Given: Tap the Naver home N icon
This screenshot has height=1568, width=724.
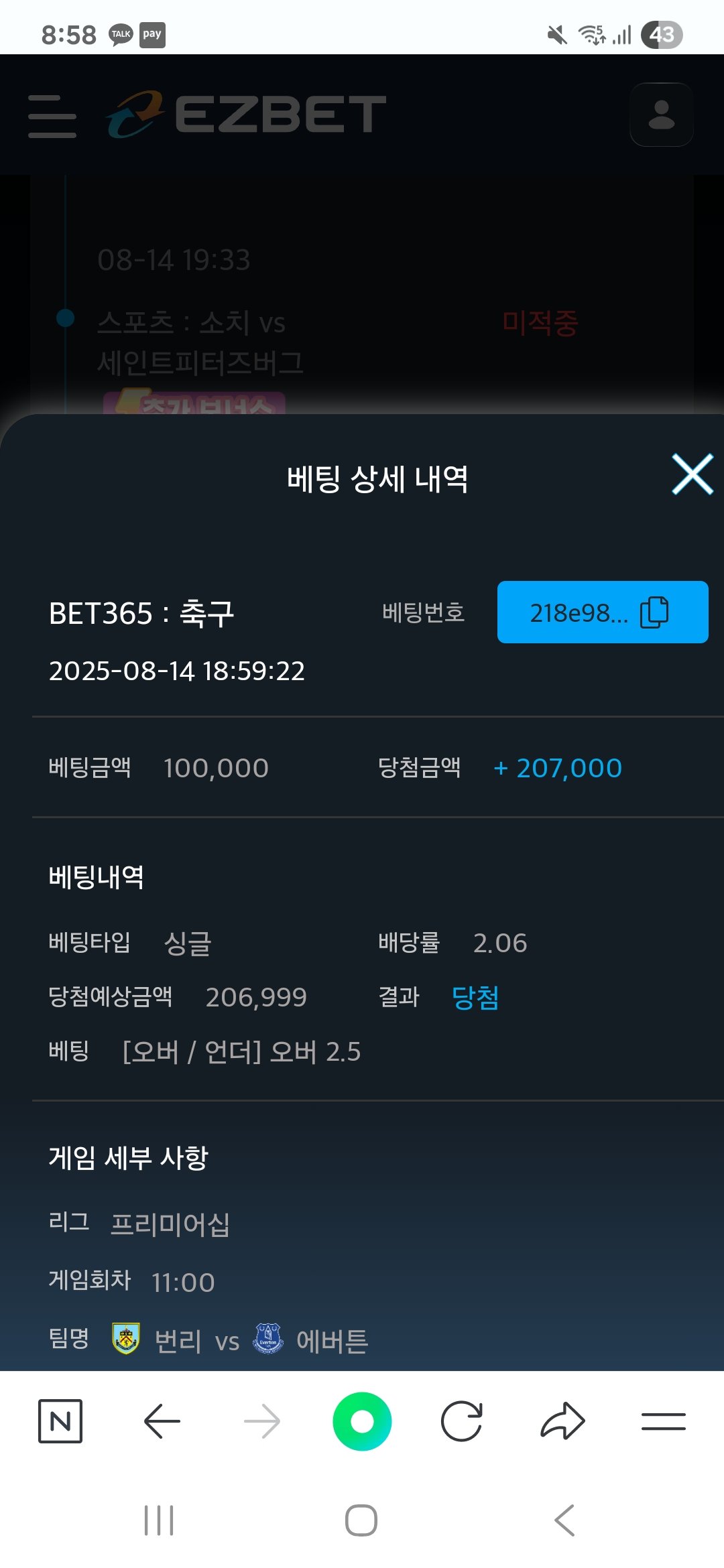Looking at the screenshot, I should pyautogui.click(x=60, y=1421).
